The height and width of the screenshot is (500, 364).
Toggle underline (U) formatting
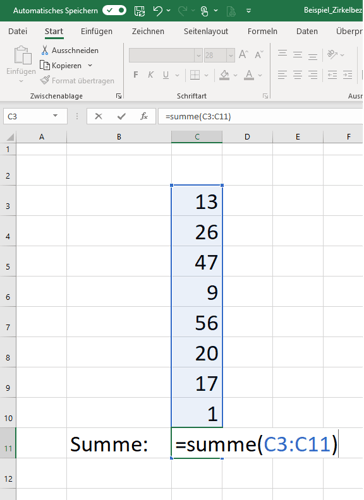coord(166,75)
